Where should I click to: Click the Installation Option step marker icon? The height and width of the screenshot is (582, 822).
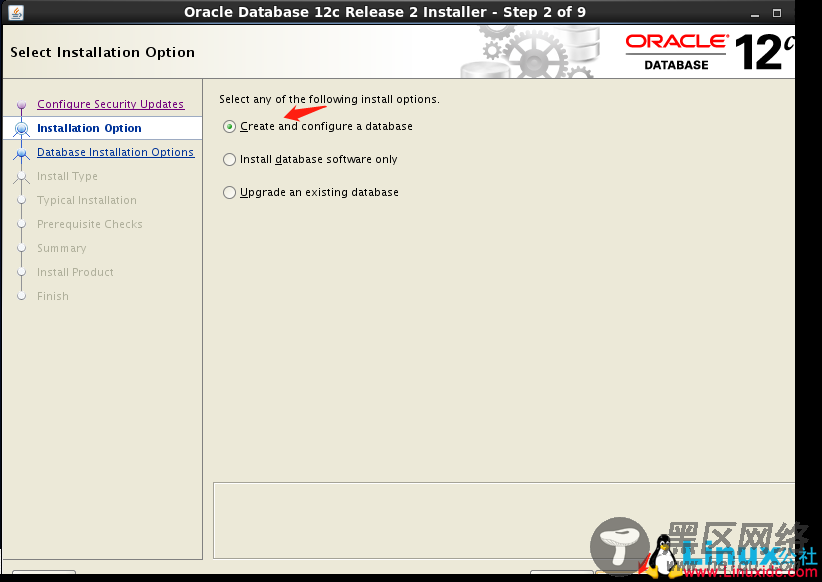pos(21,128)
